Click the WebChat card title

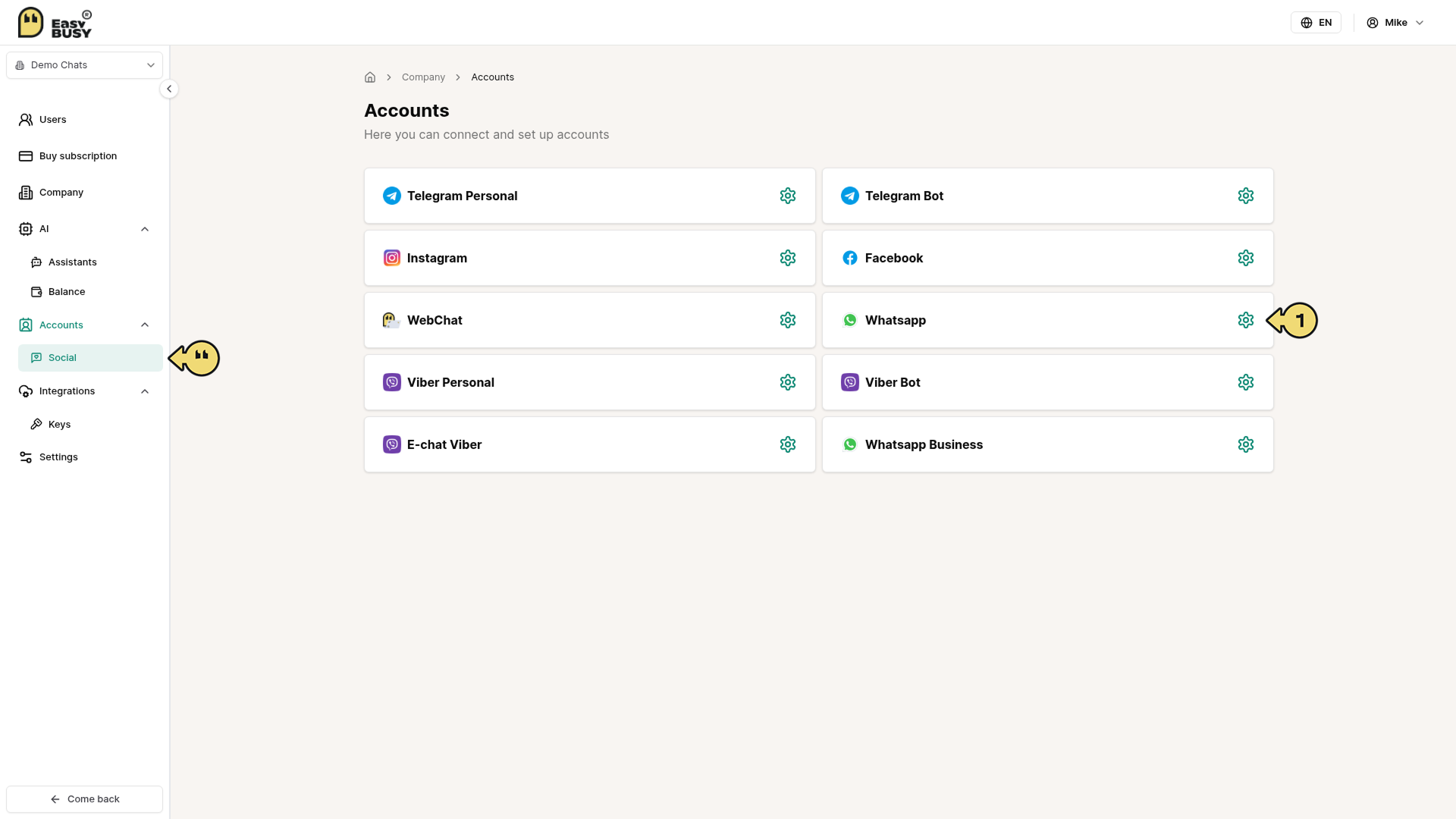click(x=435, y=320)
